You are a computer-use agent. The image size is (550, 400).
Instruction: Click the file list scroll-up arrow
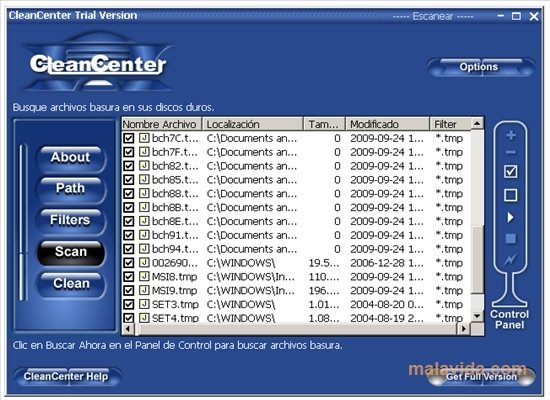[477, 124]
